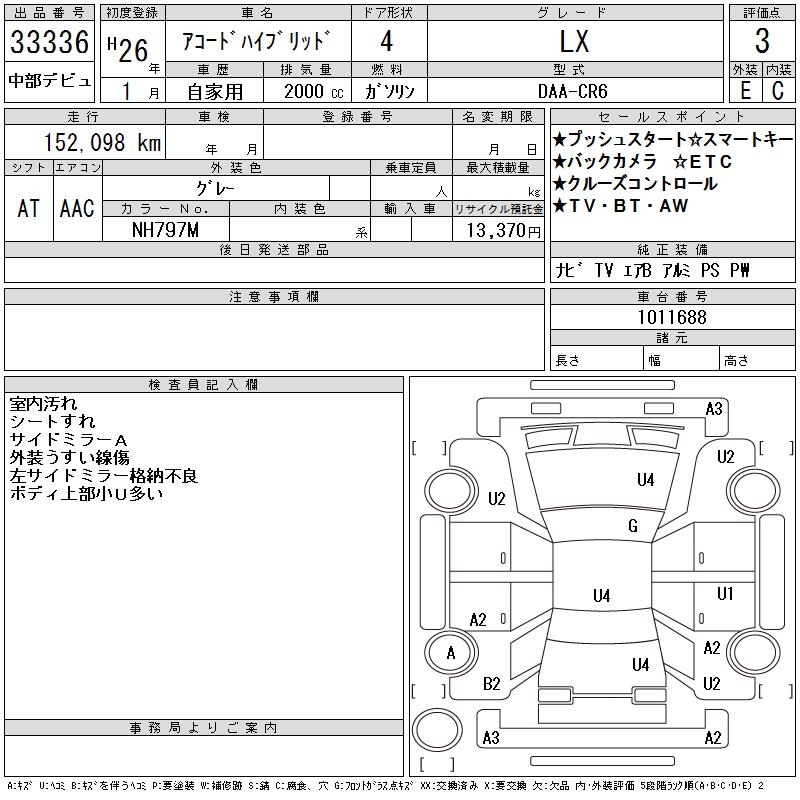Viewport: 800px width, 800px height.
Task: Click the U4 mark on the trunk lid
Action: click(x=640, y=664)
